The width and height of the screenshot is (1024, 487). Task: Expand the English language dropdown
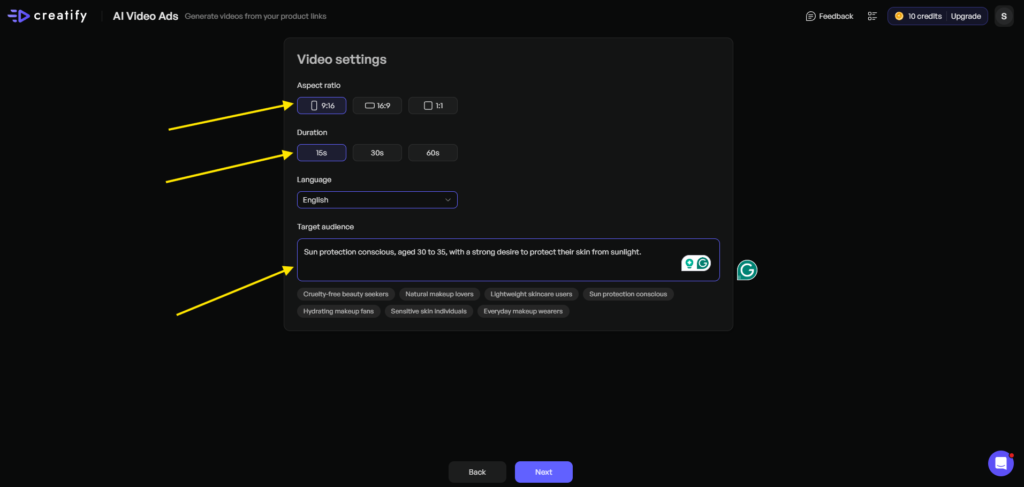point(377,200)
